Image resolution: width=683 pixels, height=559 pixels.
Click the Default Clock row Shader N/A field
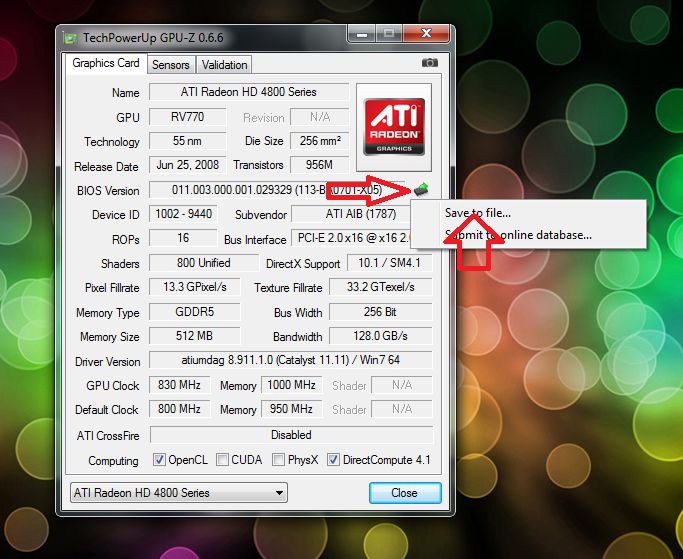point(402,409)
